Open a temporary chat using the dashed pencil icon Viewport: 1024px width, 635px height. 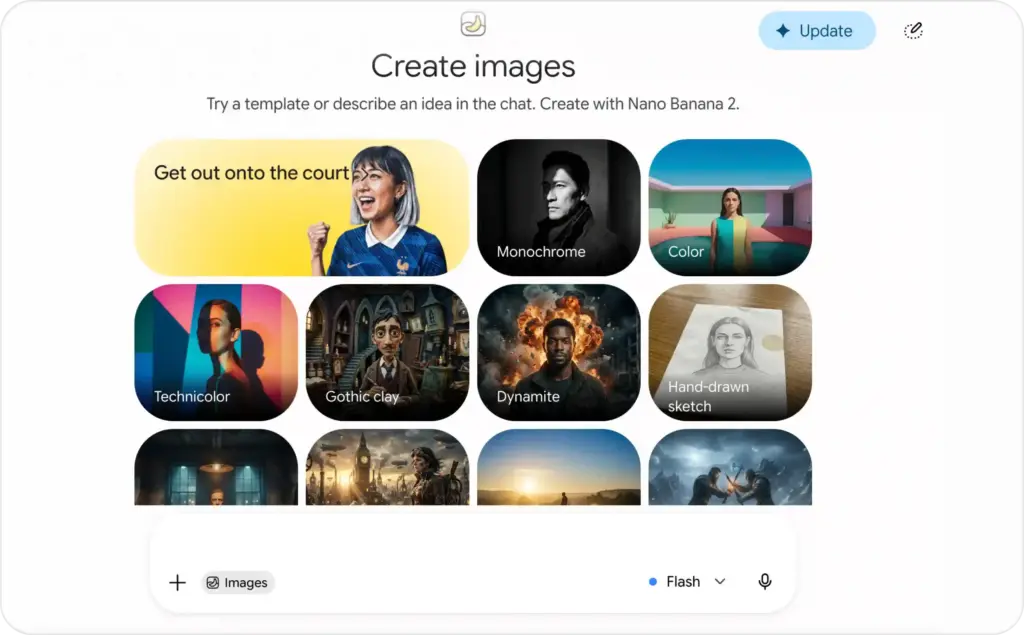click(x=913, y=31)
